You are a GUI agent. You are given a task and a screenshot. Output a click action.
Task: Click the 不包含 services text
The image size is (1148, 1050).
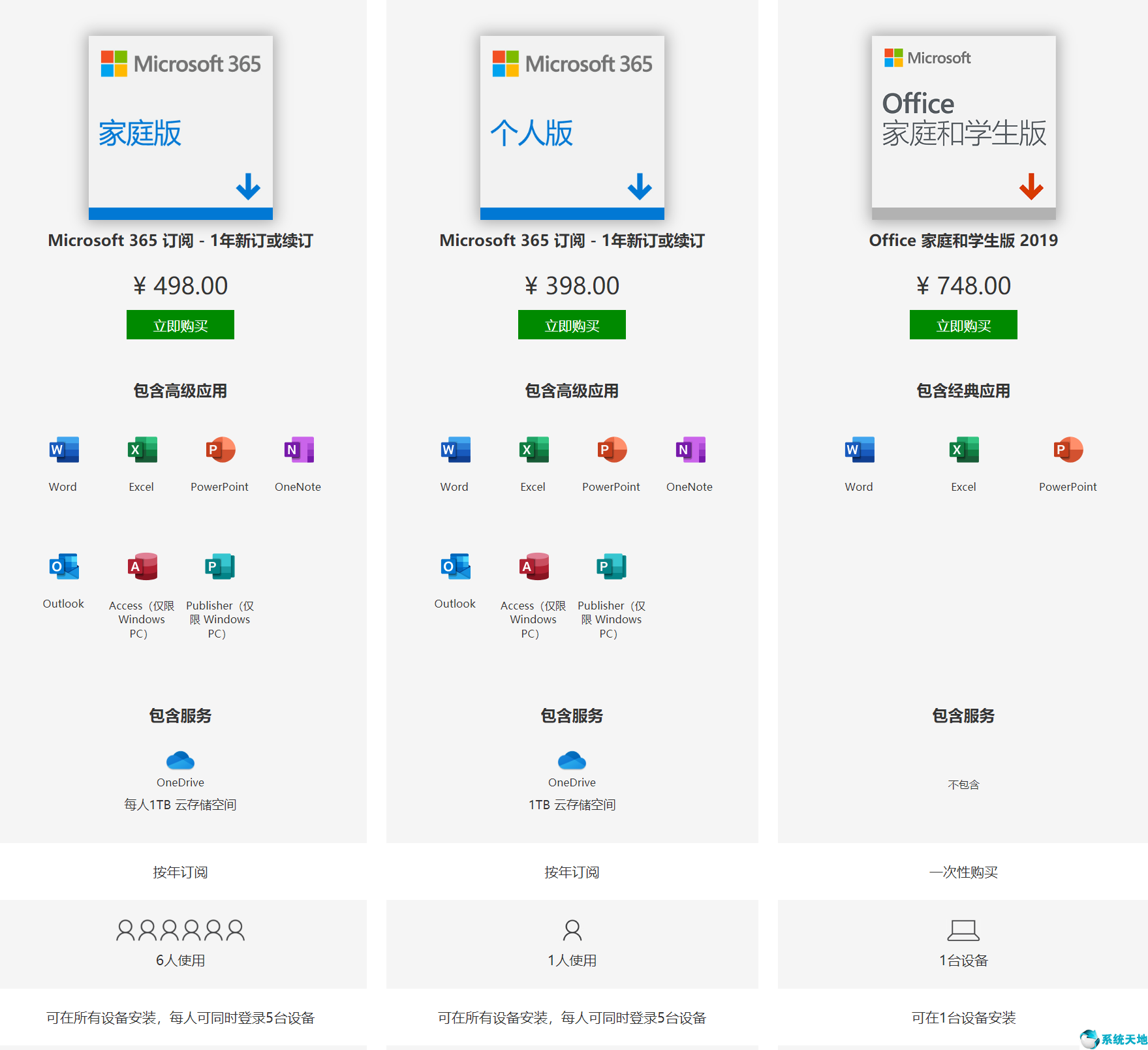tap(963, 784)
